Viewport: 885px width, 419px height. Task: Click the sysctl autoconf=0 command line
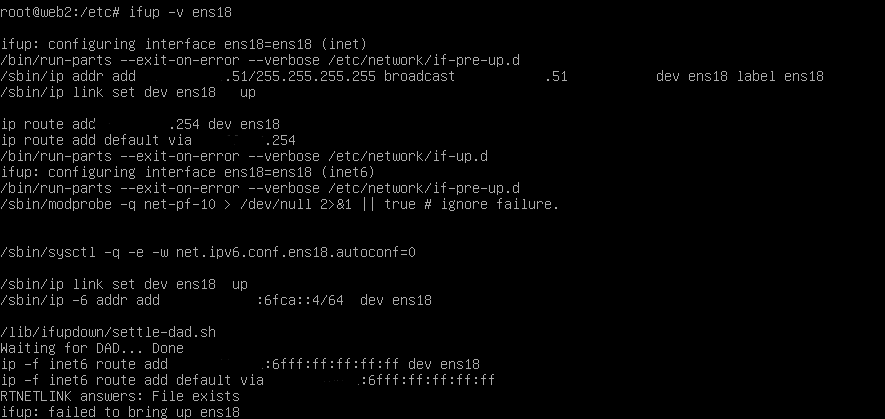[208, 252]
